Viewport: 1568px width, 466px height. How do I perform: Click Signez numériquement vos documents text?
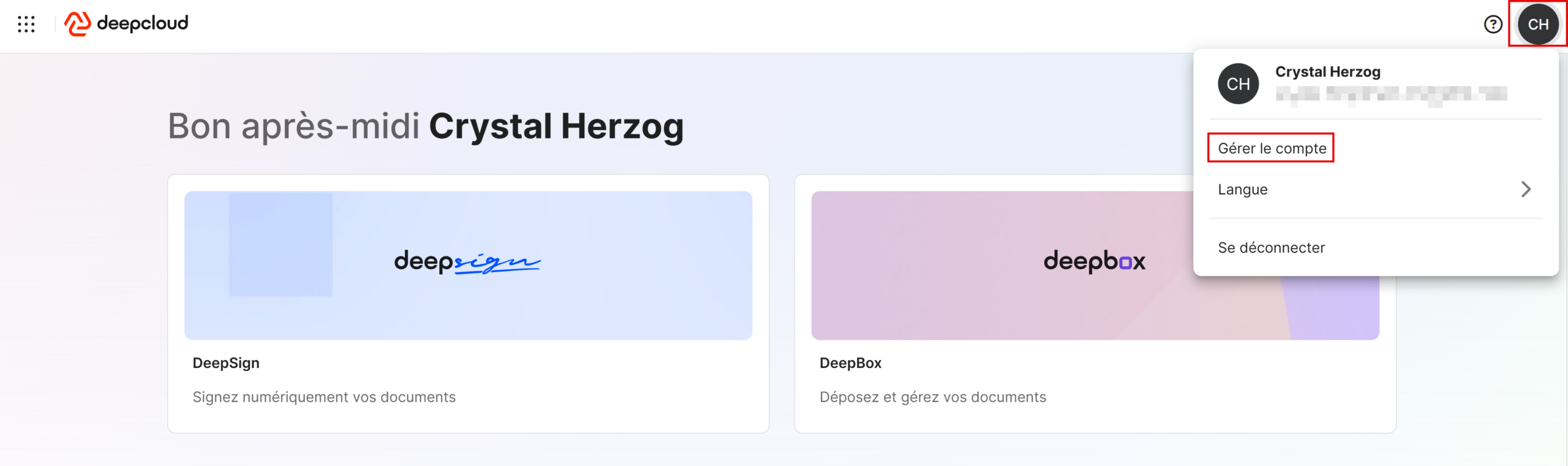324,397
